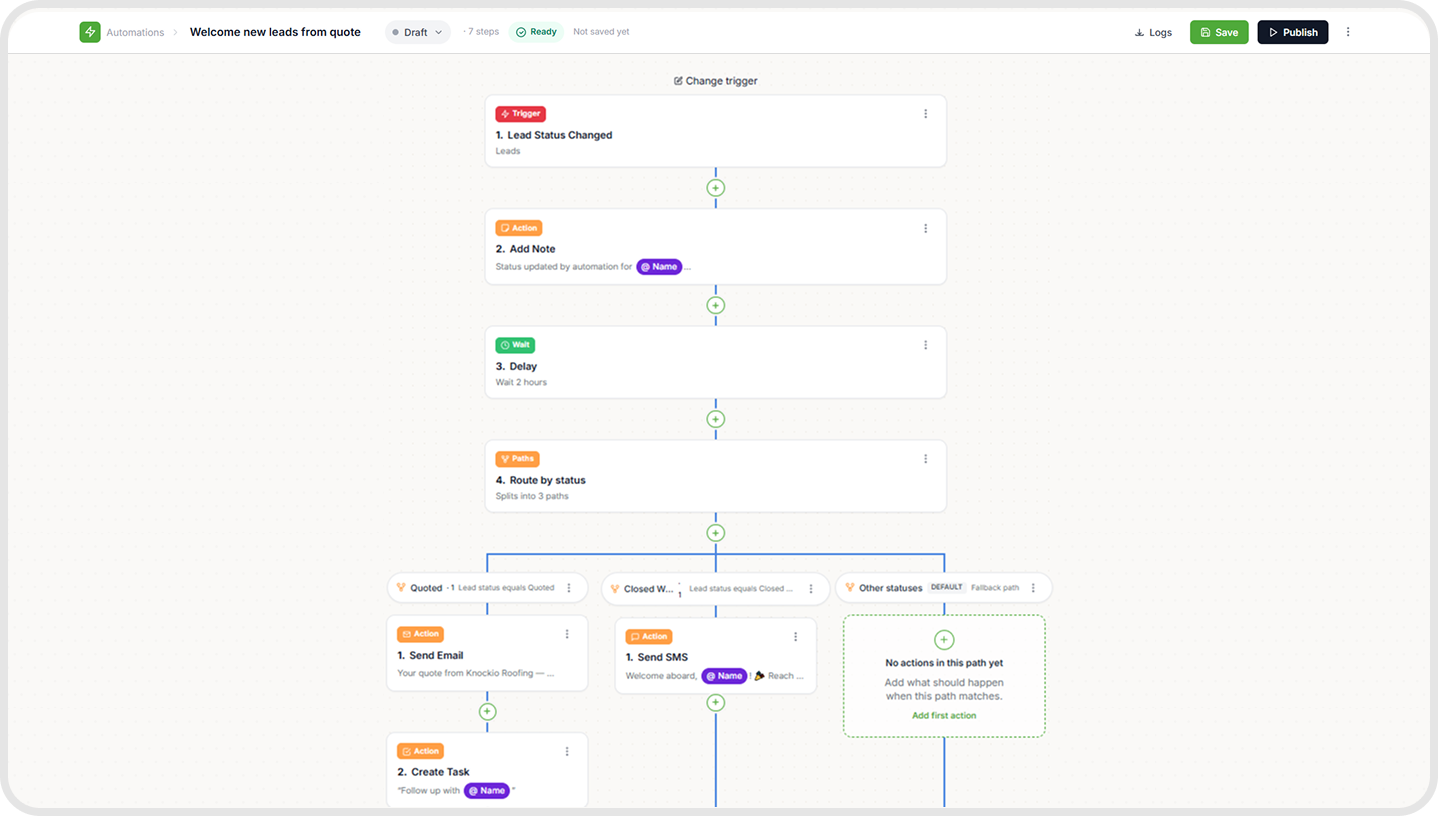Click the 'Splits into 3 paths' text
This screenshot has height=816, width=1438.
tap(532, 496)
